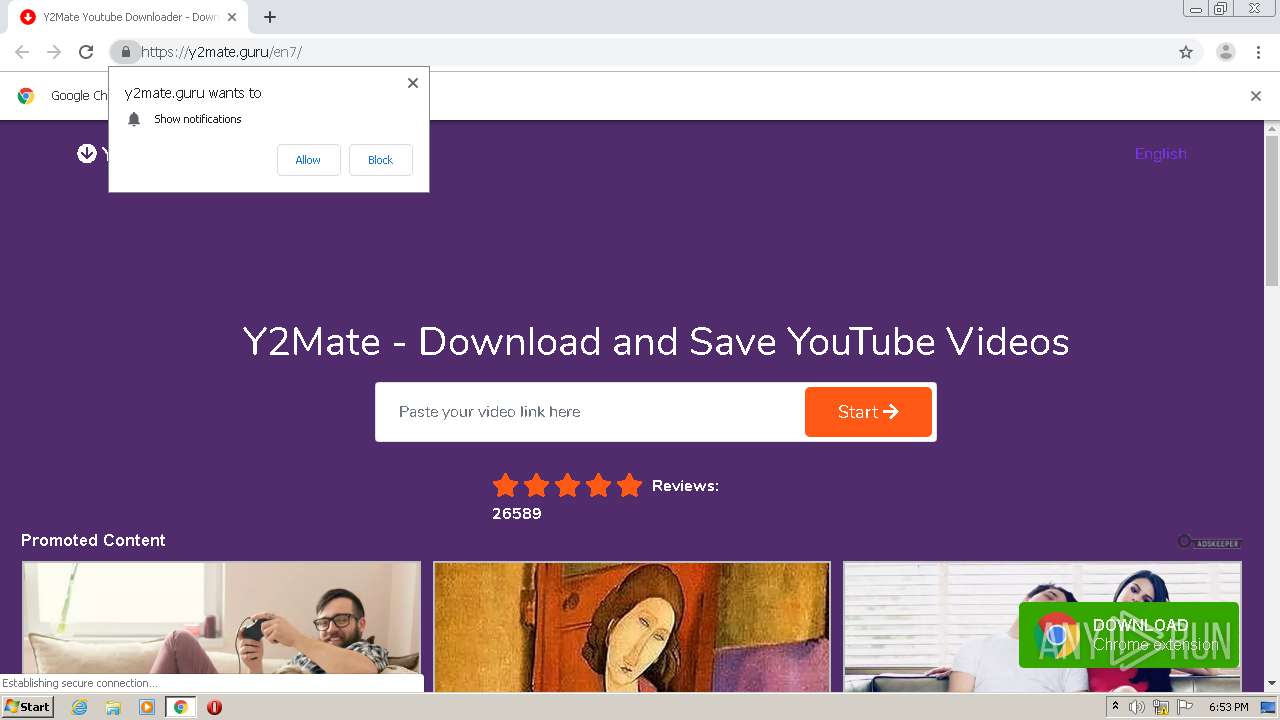Open media player icon in taskbar

click(x=147, y=707)
